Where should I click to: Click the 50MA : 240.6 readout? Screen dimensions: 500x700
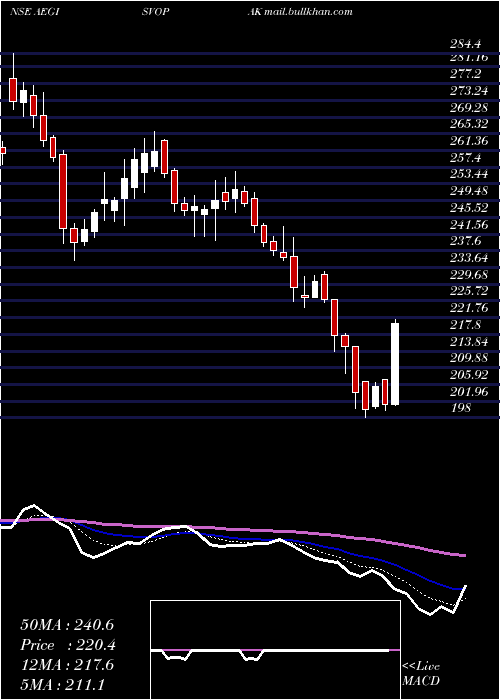tap(67, 625)
